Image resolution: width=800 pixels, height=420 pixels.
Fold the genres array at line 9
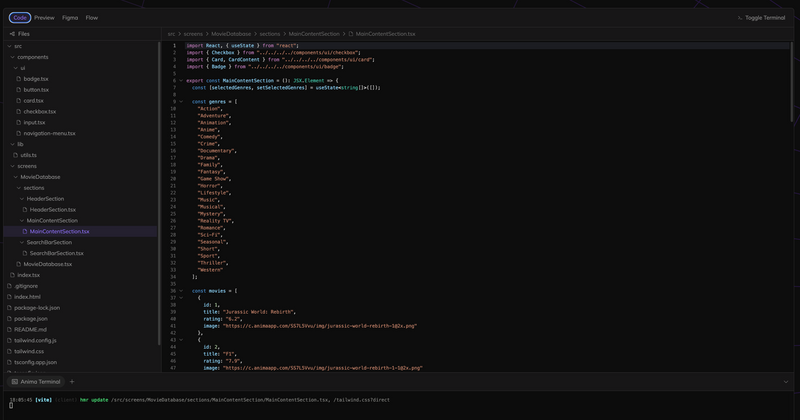[x=181, y=102]
